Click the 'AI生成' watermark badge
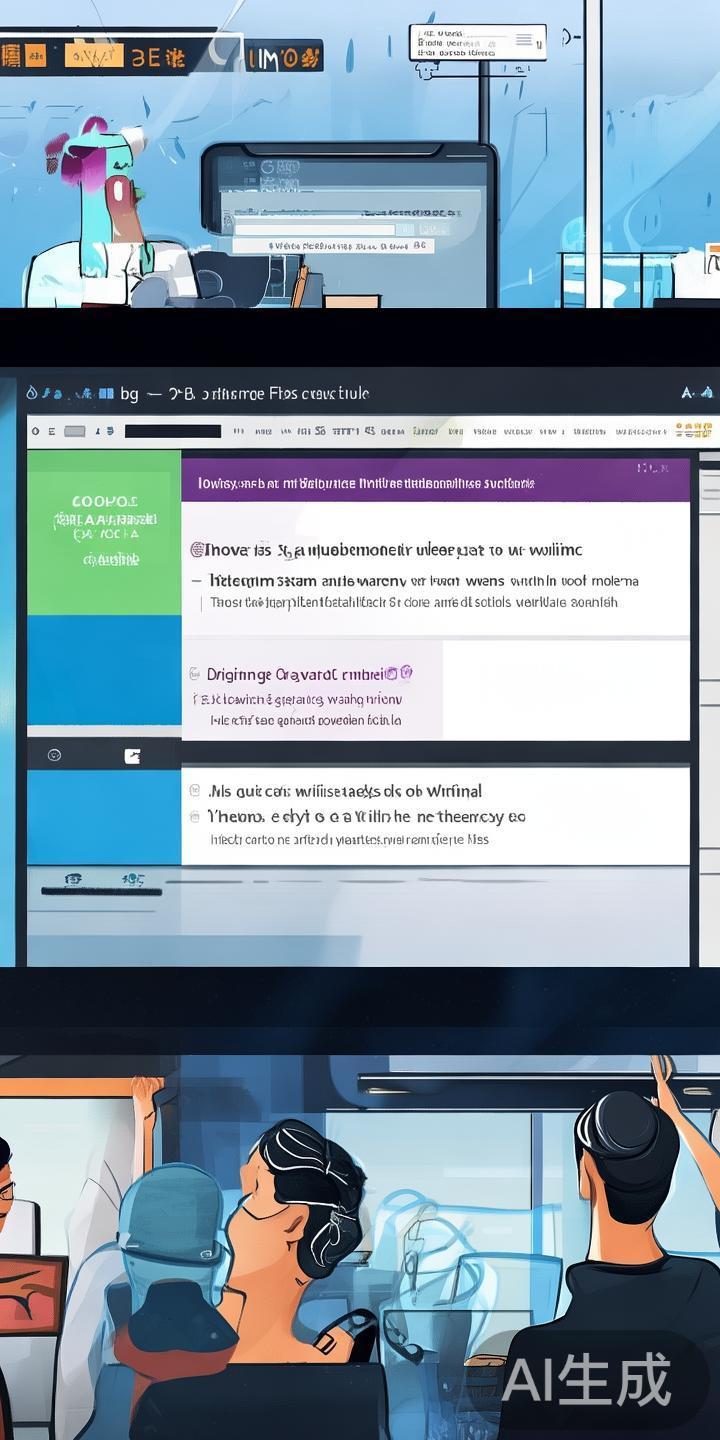 pyautogui.click(x=586, y=1380)
